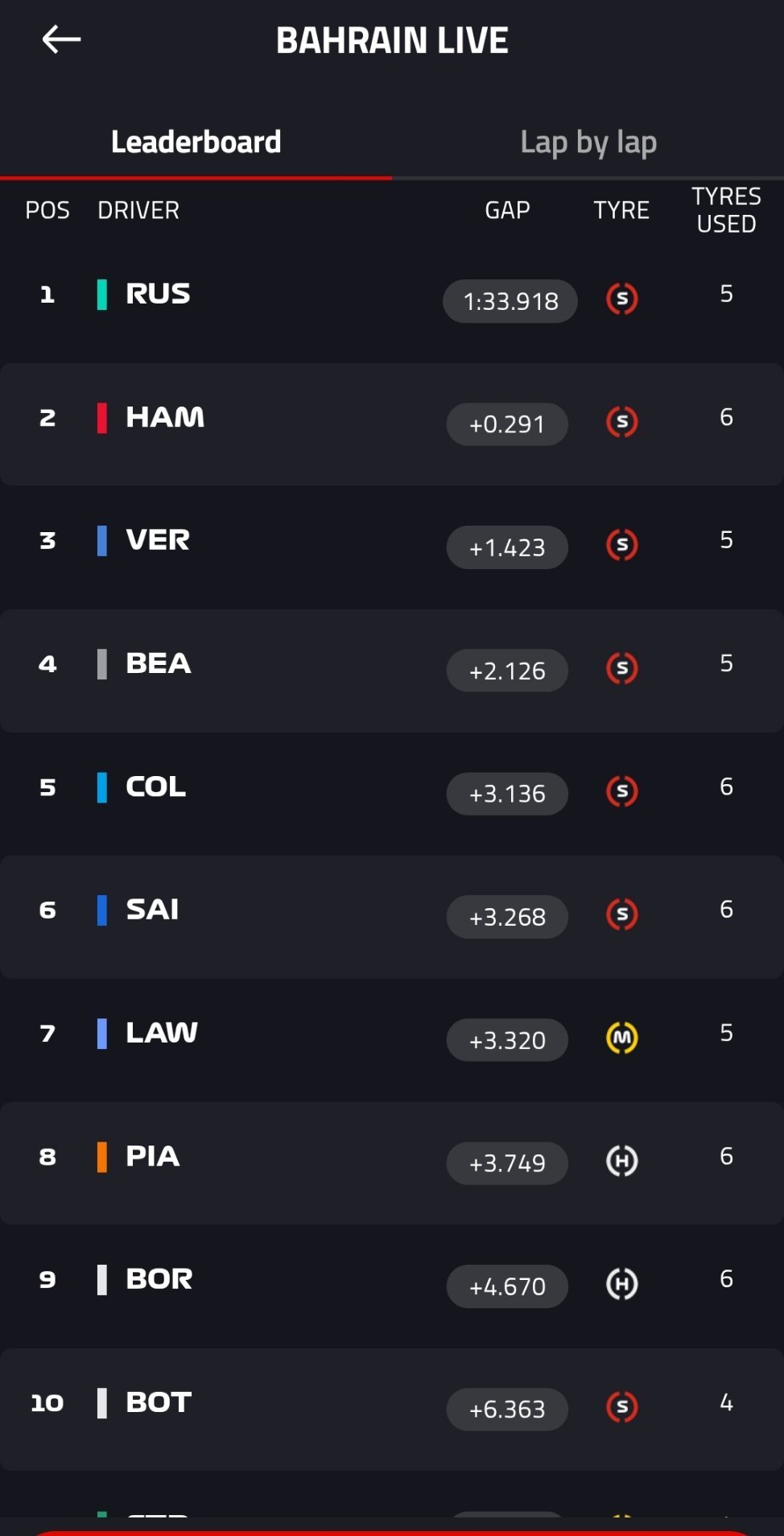The image size is (784, 1536).
Task: Tap the +0.291 gap for HAM
Action: [507, 424]
